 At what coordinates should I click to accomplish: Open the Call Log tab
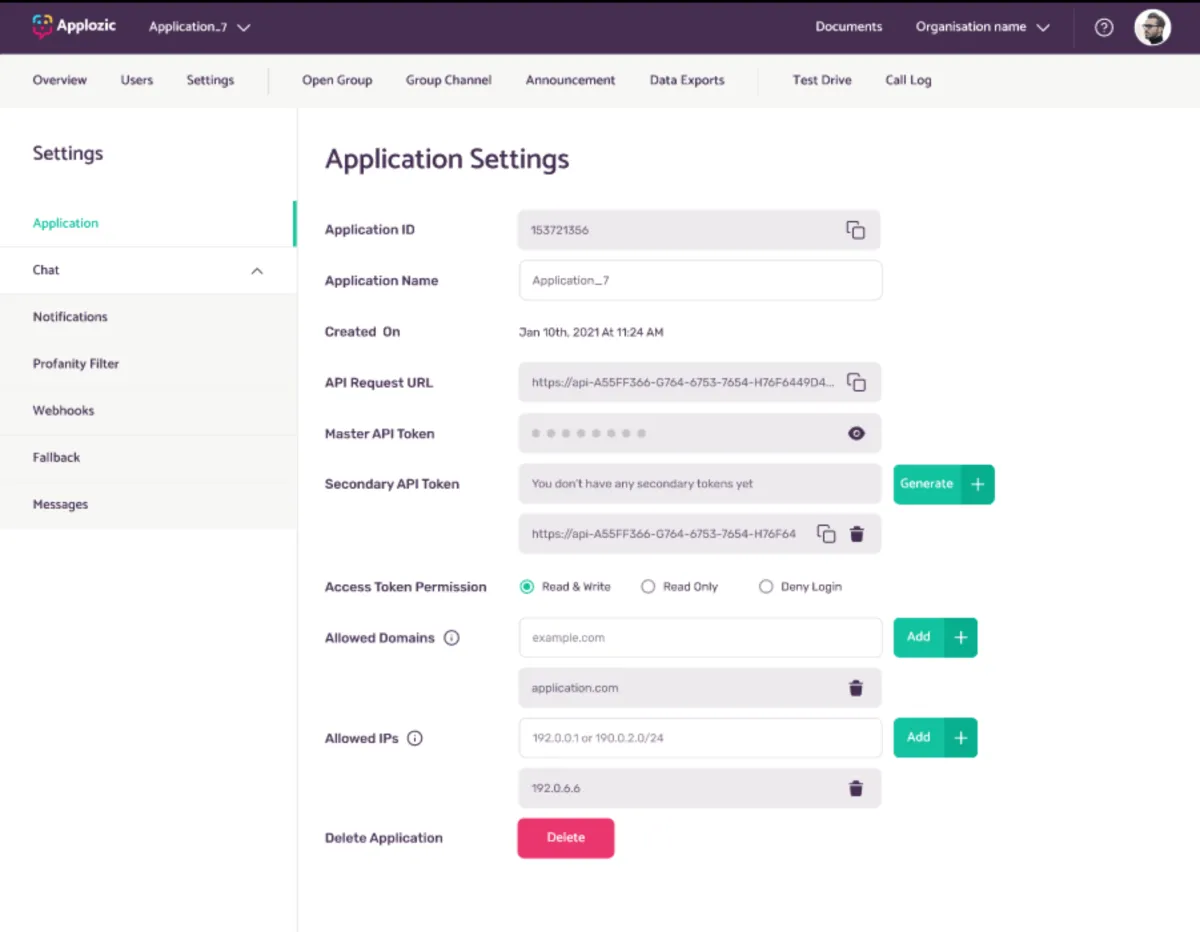[x=908, y=80]
